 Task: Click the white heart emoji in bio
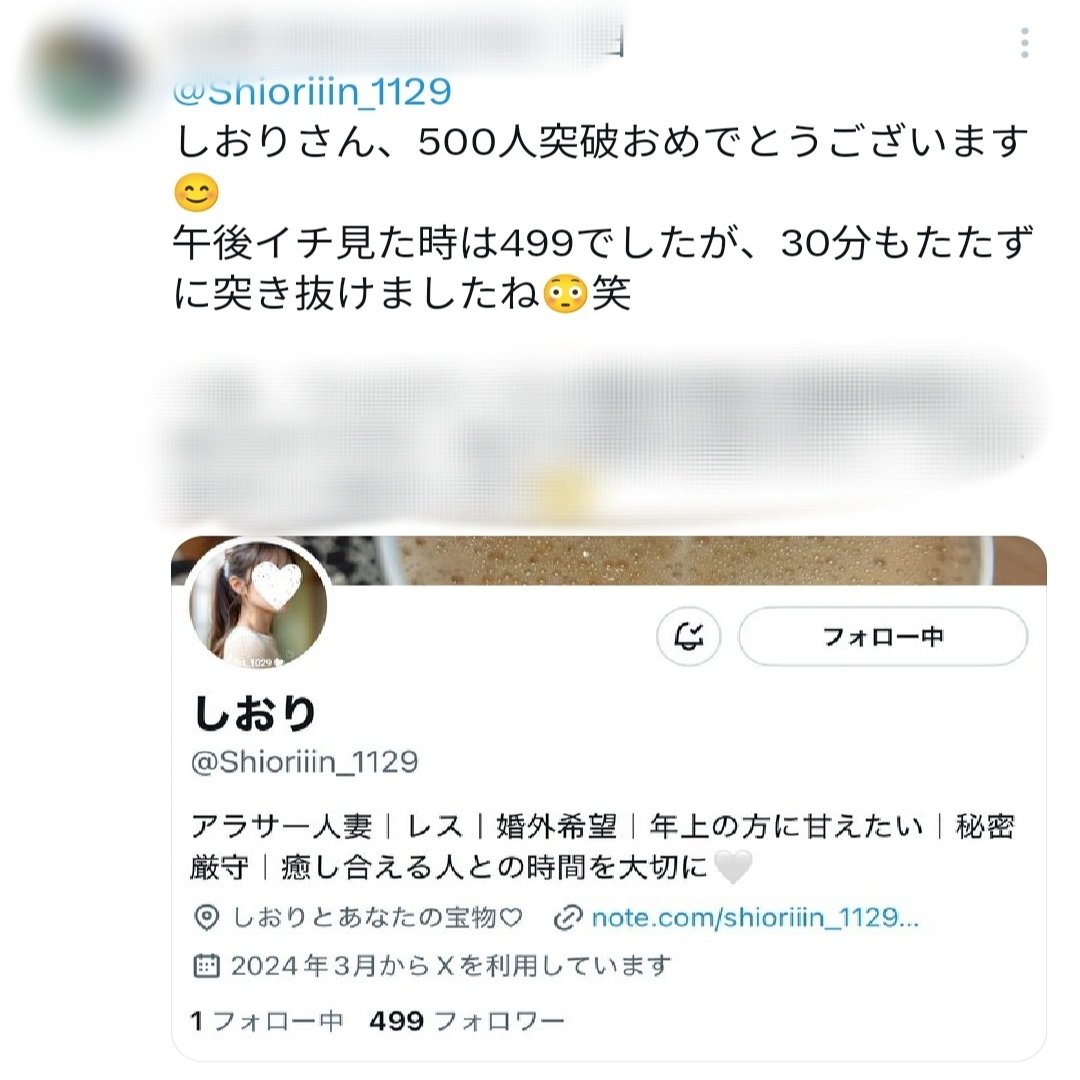pyautogui.click(x=733, y=866)
